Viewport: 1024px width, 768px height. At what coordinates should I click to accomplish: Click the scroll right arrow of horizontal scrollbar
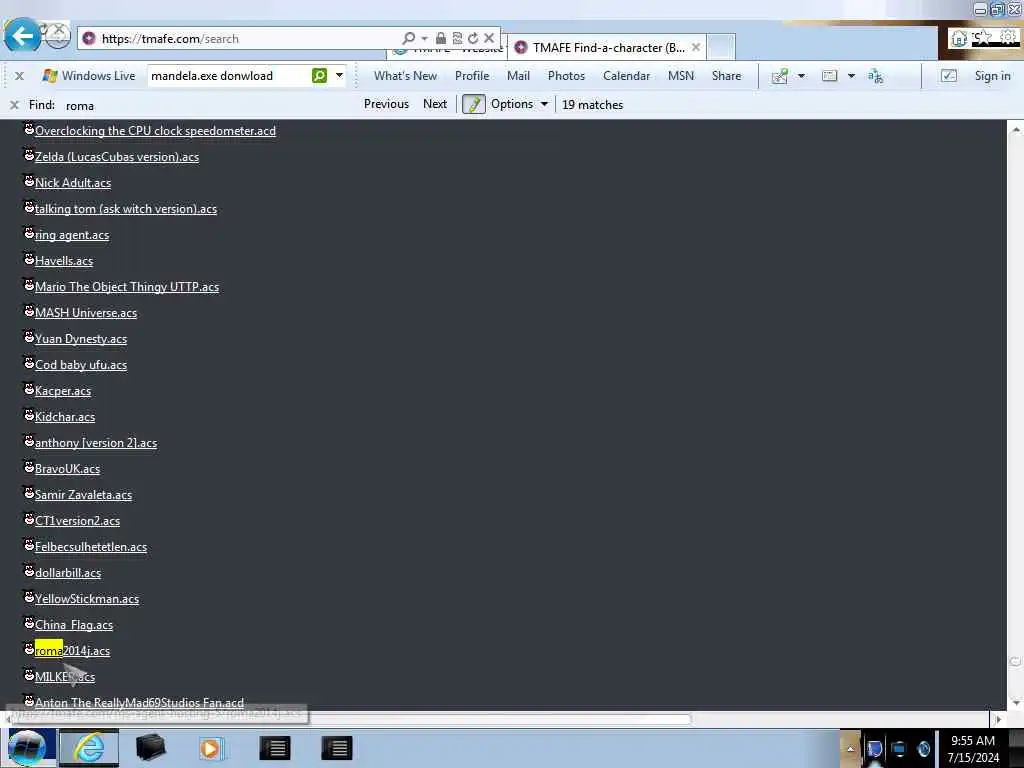coord(998,719)
